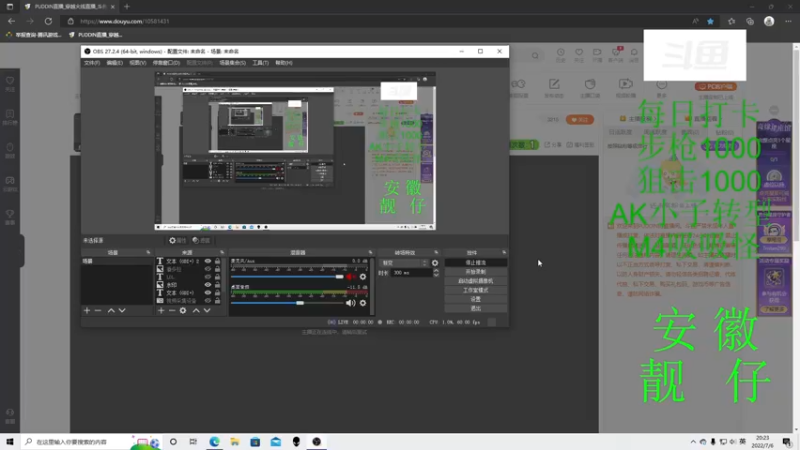The image size is (800, 450).
Task: Refresh the browser page
Action: [x=48, y=21]
